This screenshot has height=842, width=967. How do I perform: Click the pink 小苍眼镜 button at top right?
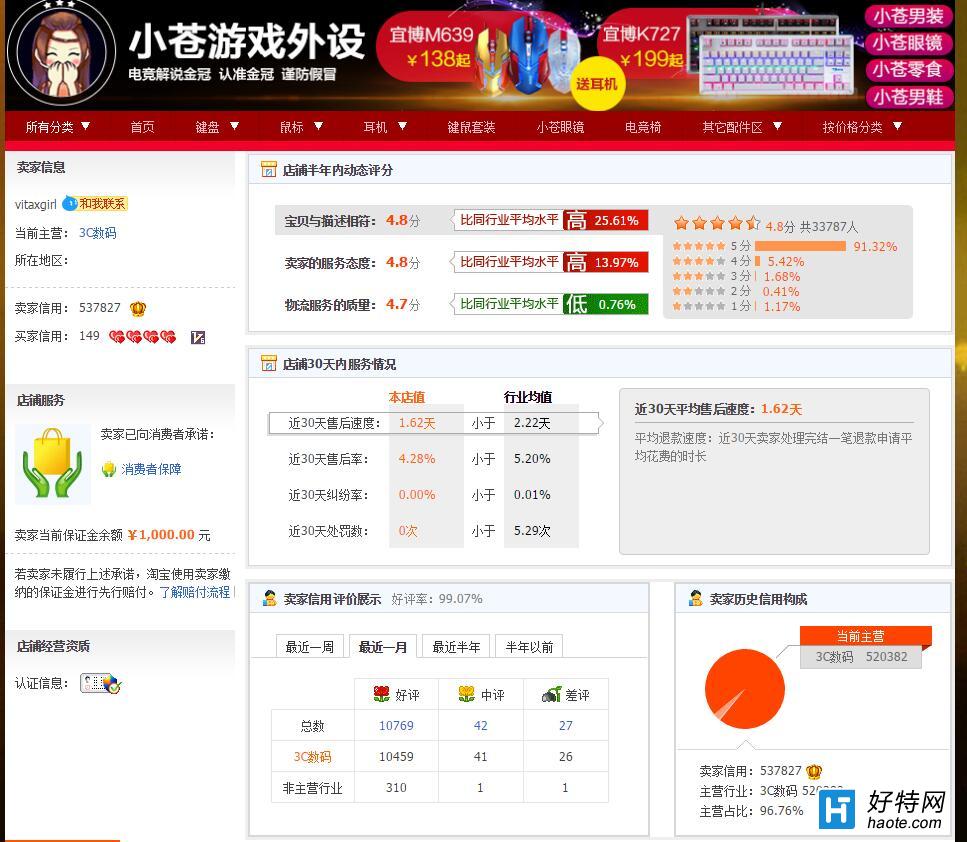click(x=908, y=43)
